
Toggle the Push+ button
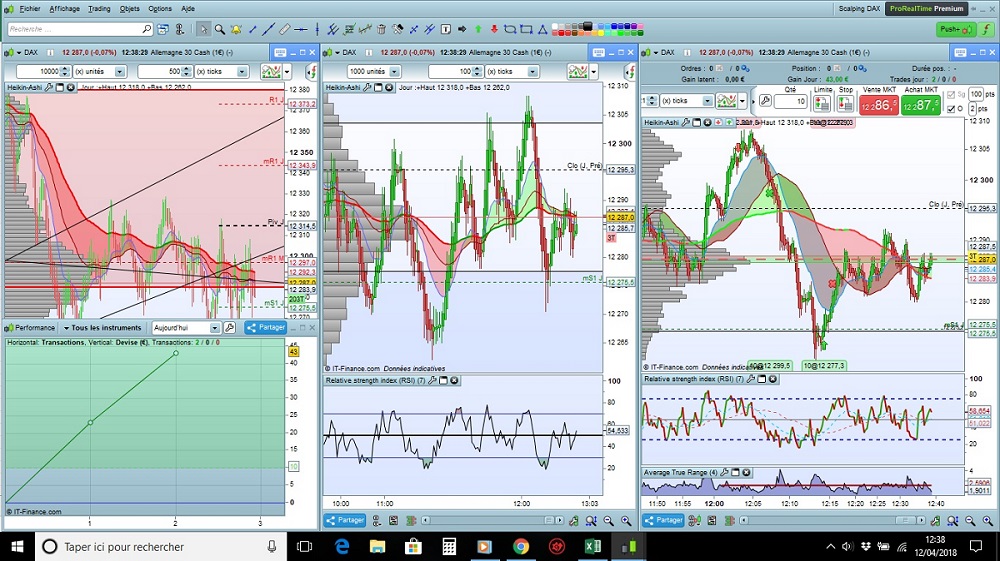pyautogui.click(x=955, y=29)
